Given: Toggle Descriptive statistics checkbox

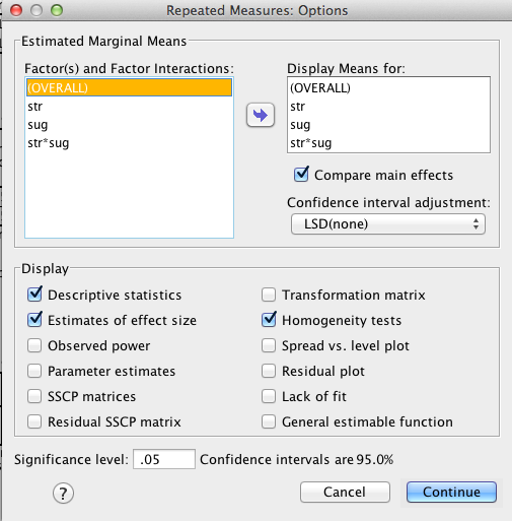Looking at the screenshot, I should click(x=35, y=294).
